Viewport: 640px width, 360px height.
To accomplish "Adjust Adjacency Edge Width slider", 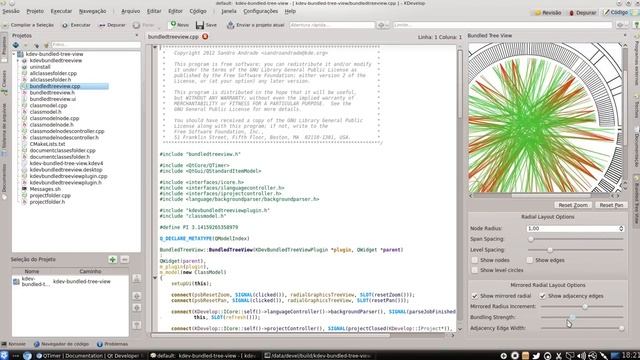I will click(582, 328).
